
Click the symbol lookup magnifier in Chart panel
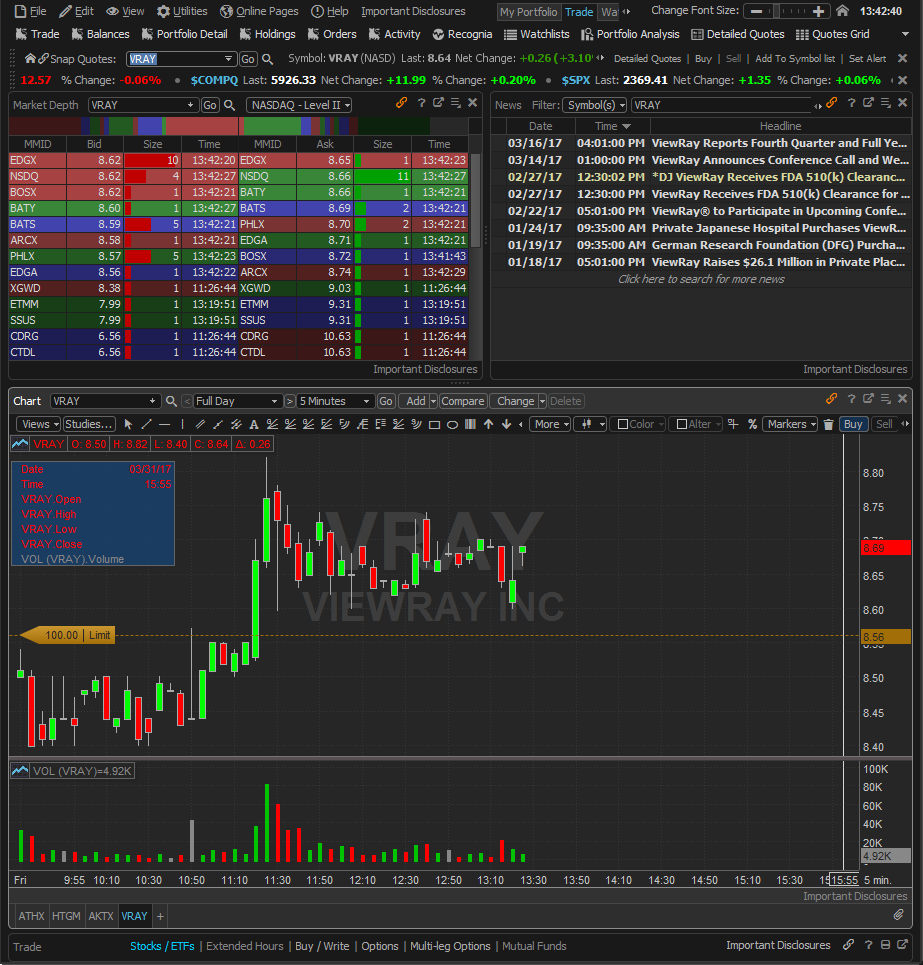[171, 401]
